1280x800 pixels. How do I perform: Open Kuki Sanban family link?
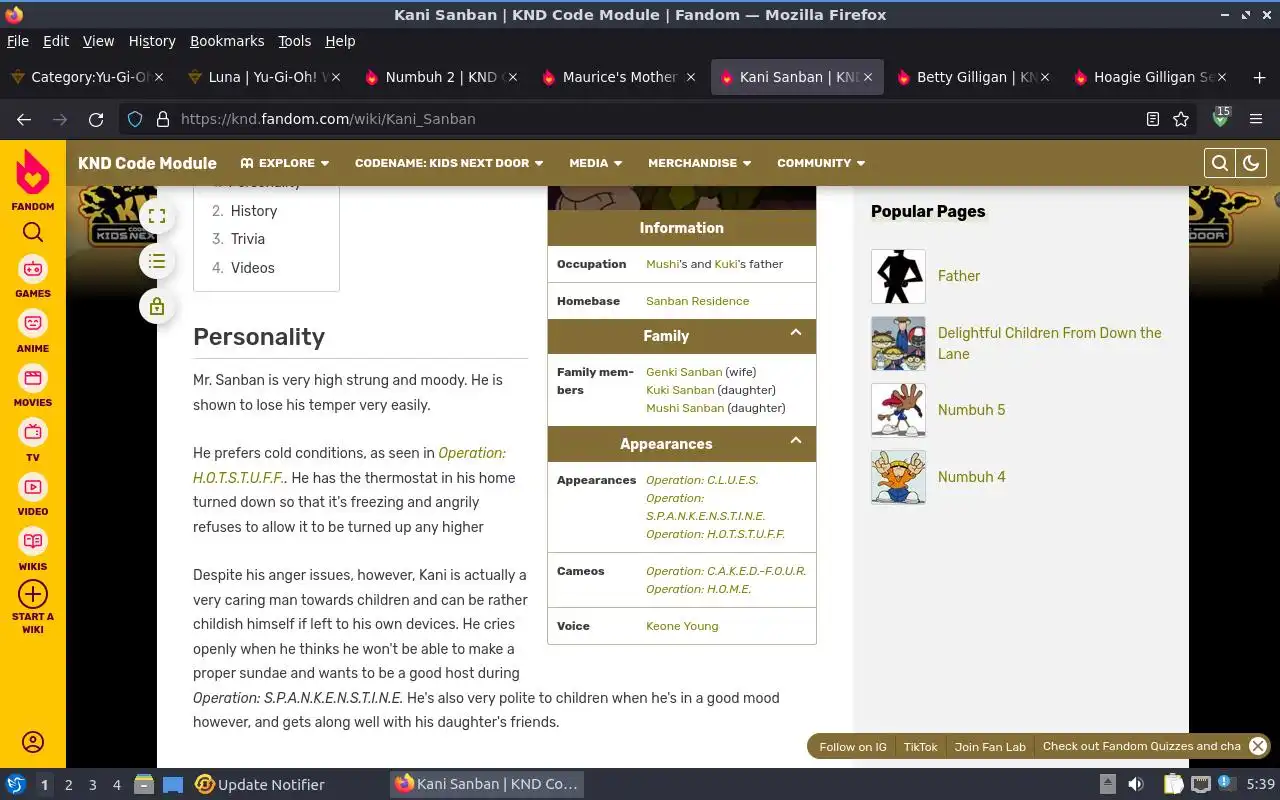pyautogui.click(x=680, y=390)
